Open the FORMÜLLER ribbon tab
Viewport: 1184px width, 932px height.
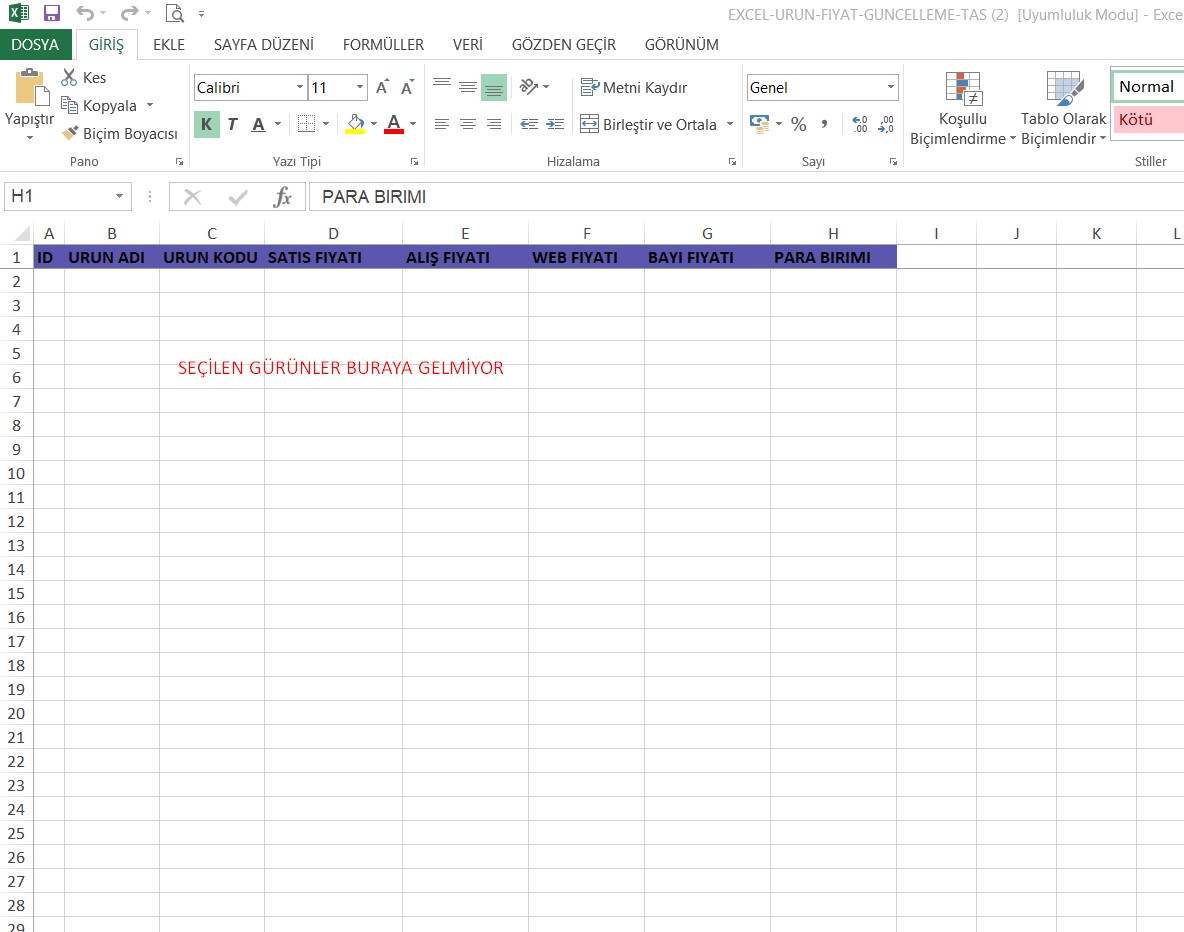[x=383, y=45]
